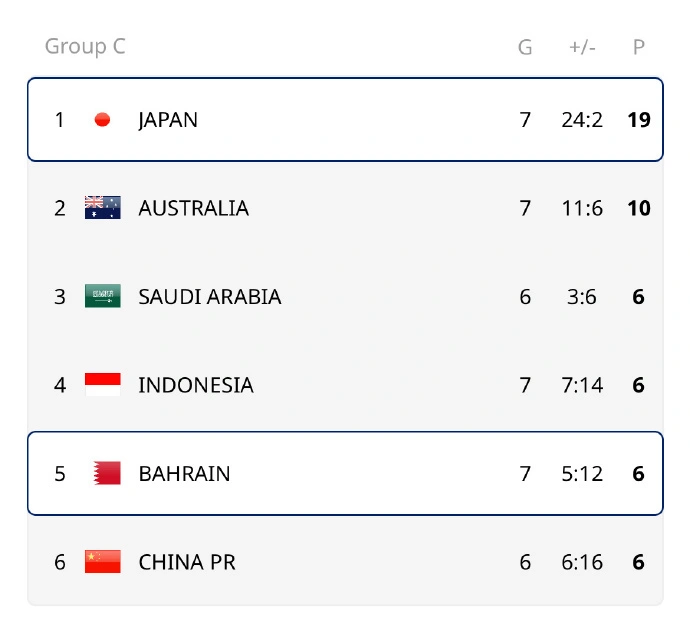Click the Australia flag icon

(103, 208)
